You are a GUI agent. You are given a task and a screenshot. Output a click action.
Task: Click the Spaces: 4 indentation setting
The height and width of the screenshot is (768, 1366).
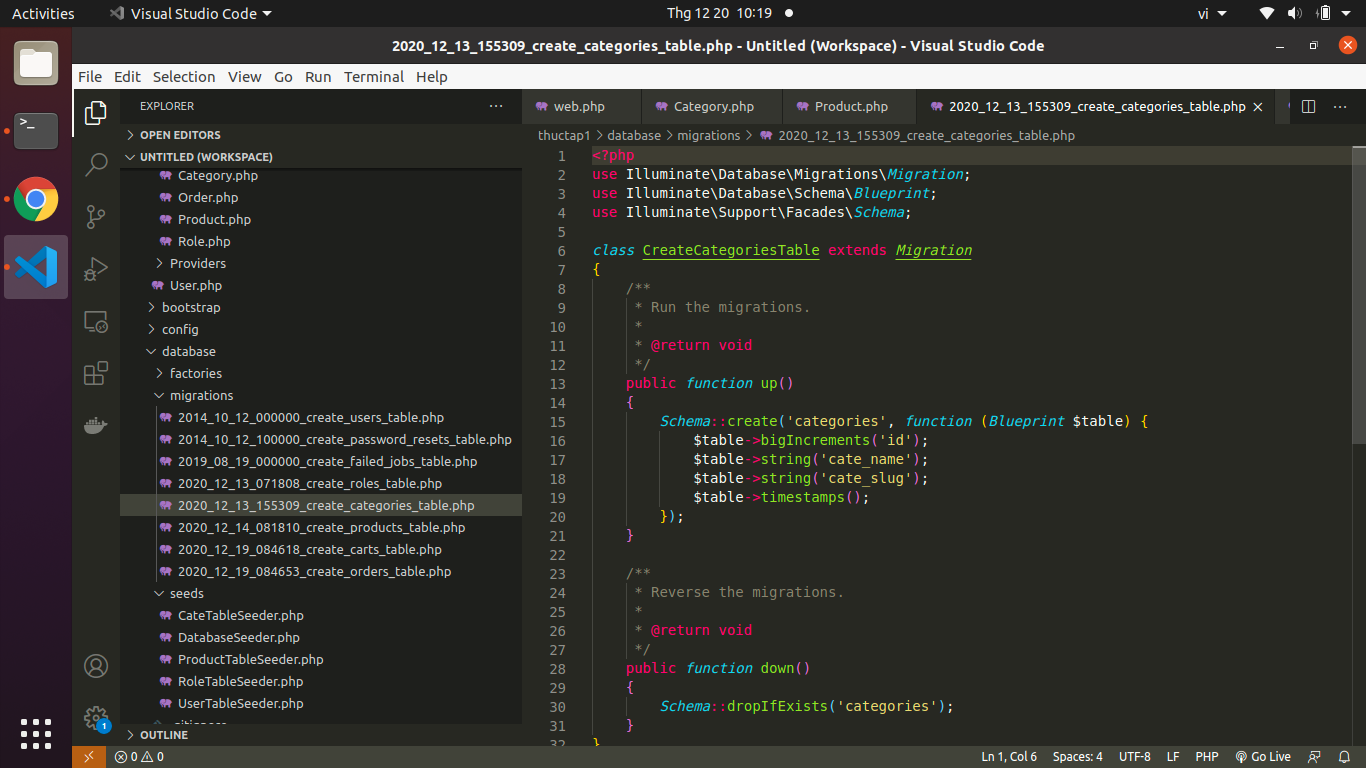point(1077,757)
